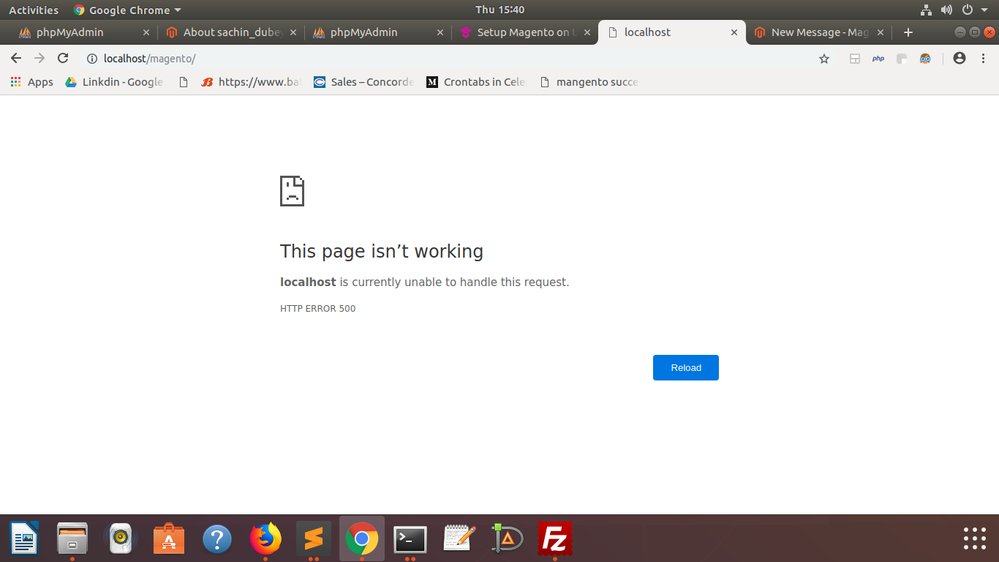
Task: Click the php extension icon
Action: (x=878, y=59)
